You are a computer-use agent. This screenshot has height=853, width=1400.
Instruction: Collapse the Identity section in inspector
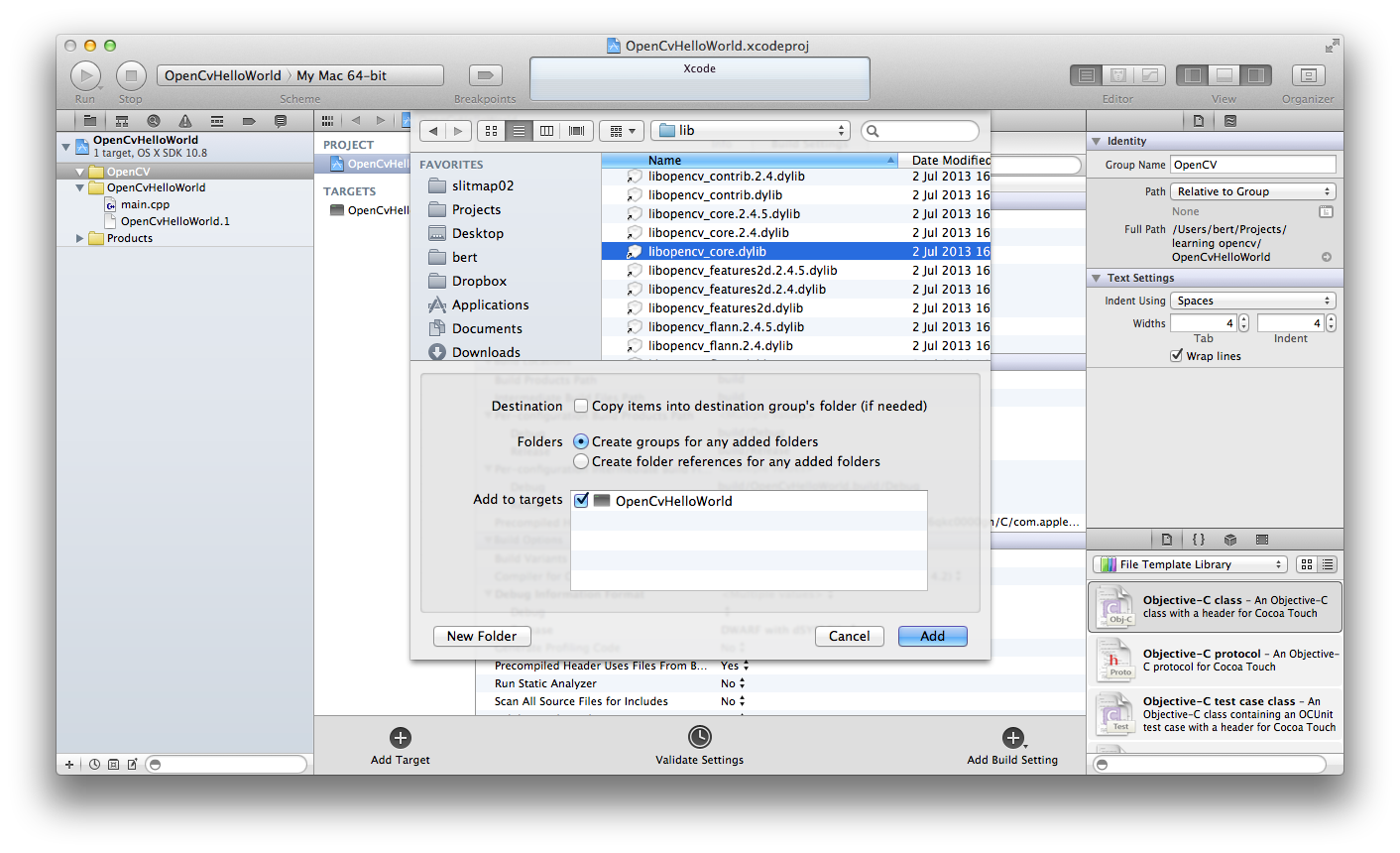point(1097,142)
